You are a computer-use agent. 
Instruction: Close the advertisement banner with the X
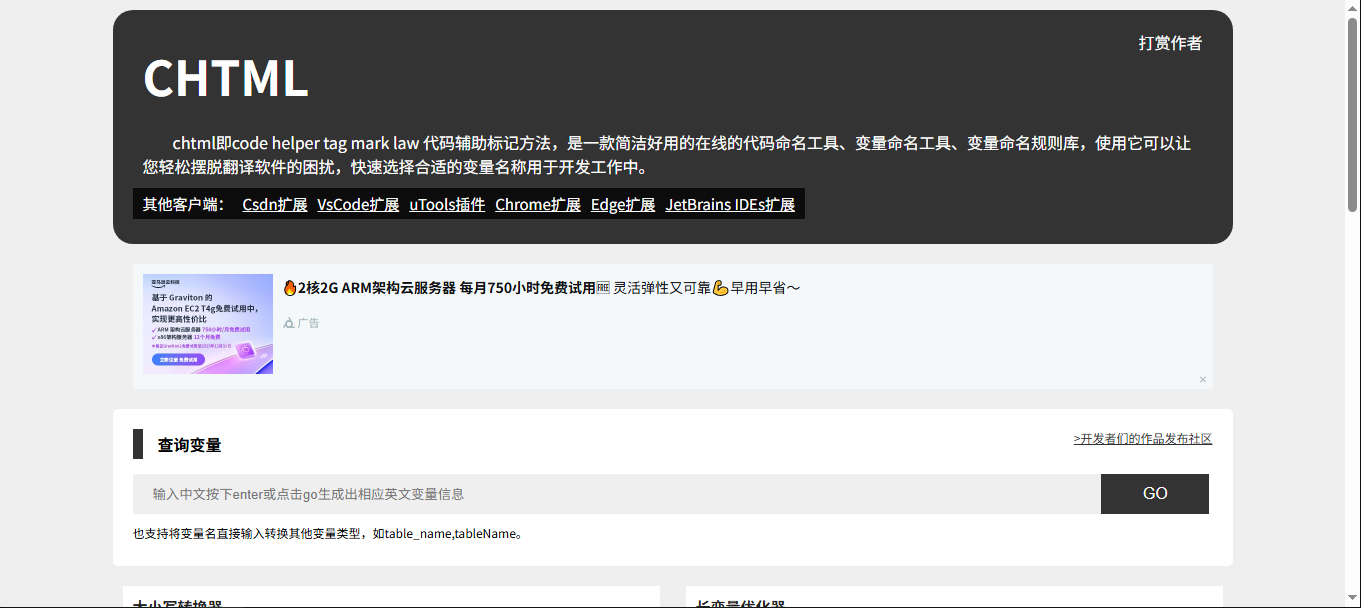[1203, 380]
